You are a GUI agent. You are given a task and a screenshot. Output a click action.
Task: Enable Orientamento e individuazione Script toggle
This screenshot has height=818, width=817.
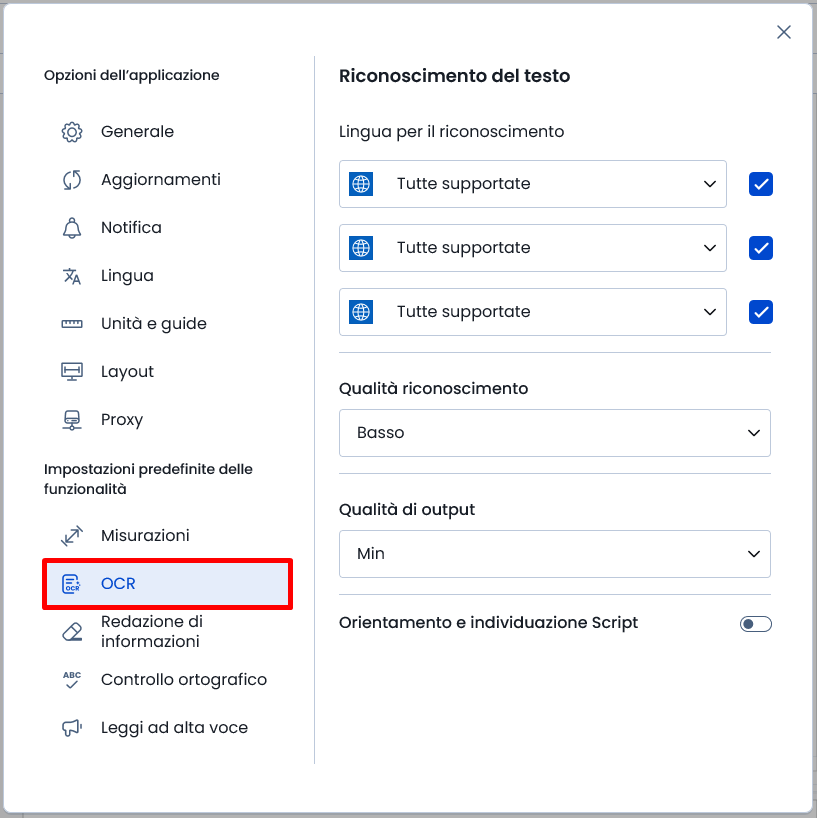tap(755, 624)
